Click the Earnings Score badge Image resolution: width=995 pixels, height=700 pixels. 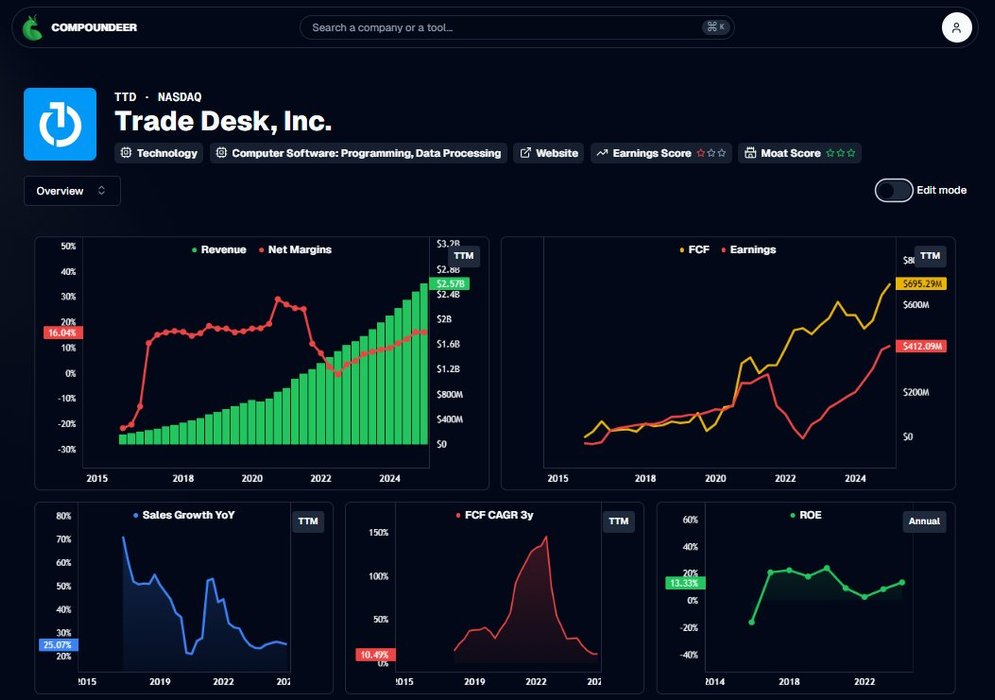click(660, 153)
